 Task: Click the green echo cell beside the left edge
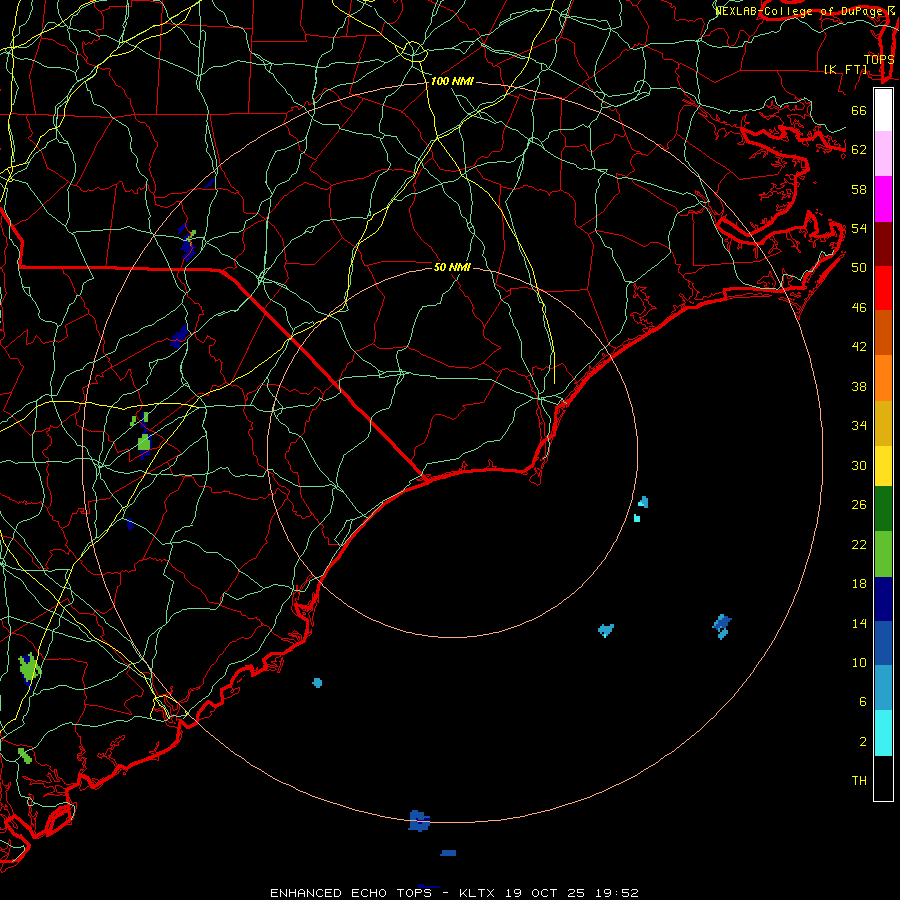click(29, 669)
